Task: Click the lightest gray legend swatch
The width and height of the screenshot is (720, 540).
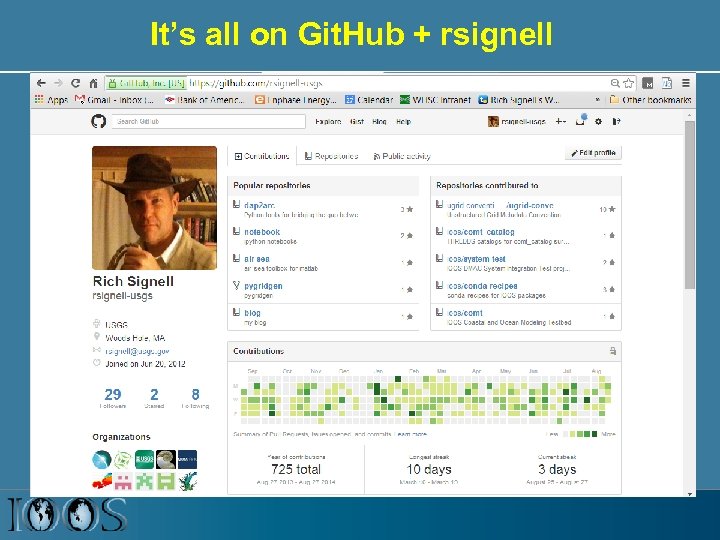Action: [565, 434]
